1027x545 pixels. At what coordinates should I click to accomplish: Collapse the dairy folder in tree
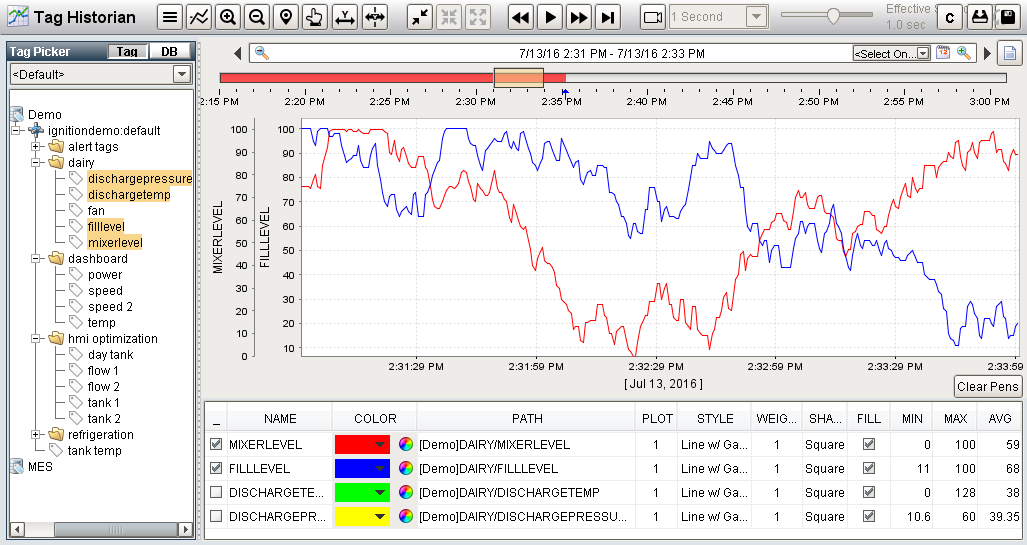tap(37, 163)
